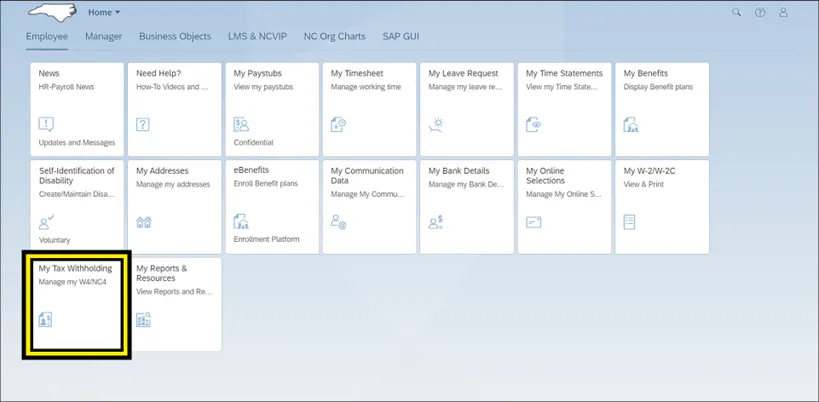
Task: Click the search magnifier icon in header
Action: tap(737, 13)
